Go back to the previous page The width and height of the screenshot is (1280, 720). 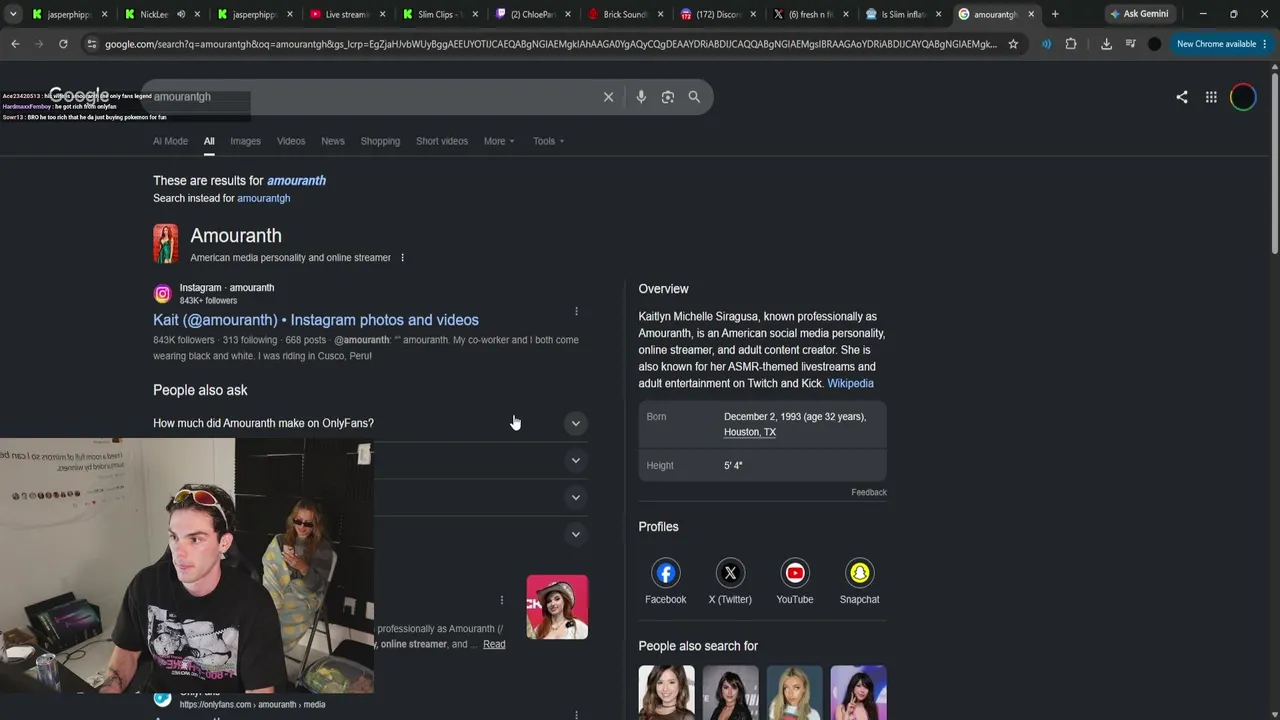click(x=15, y=44)
